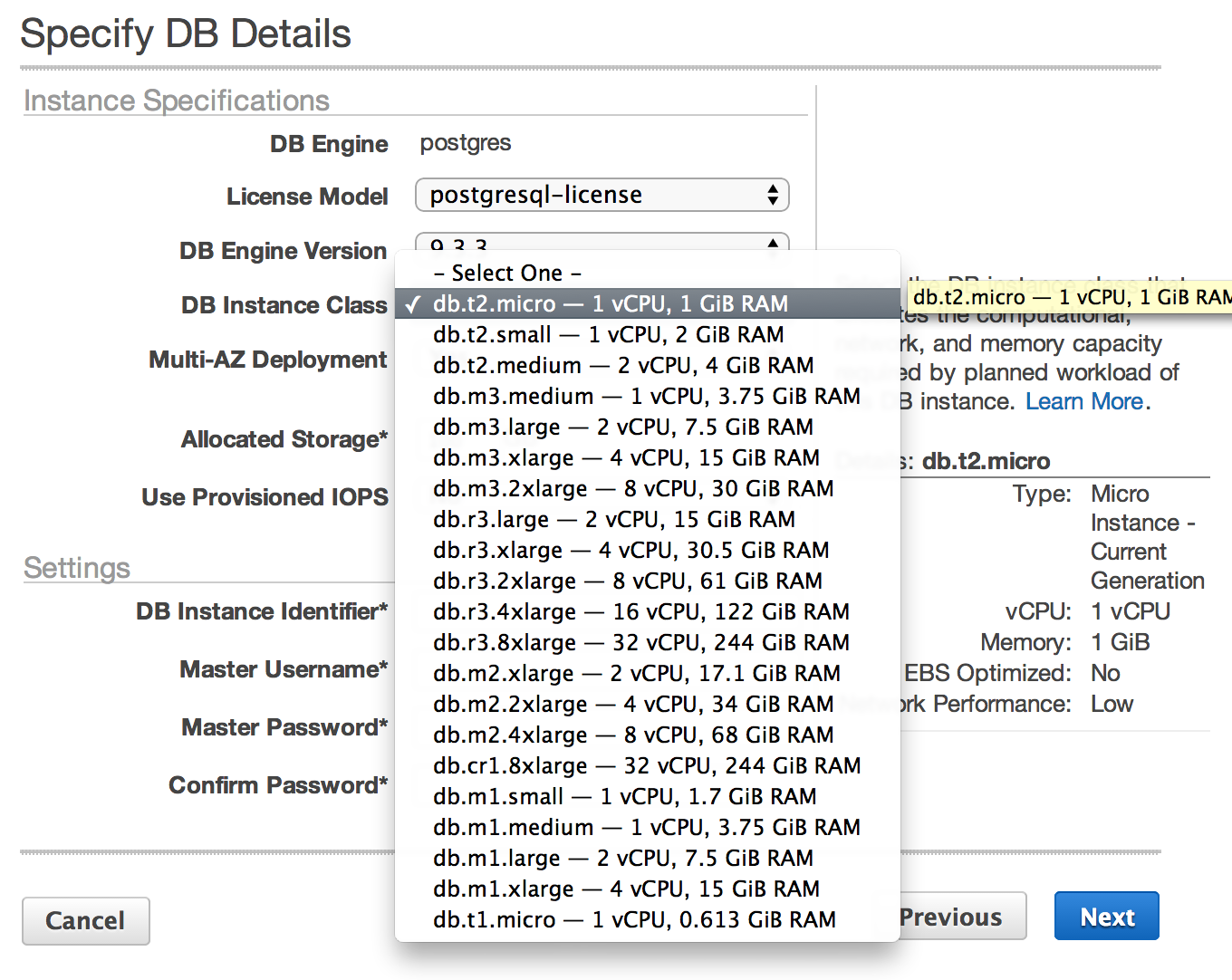The width and height of the screenshot is (1232, 980).
Task: Click the 'DB Instance Identifier*' label
Action: click(x=262, y=611)
